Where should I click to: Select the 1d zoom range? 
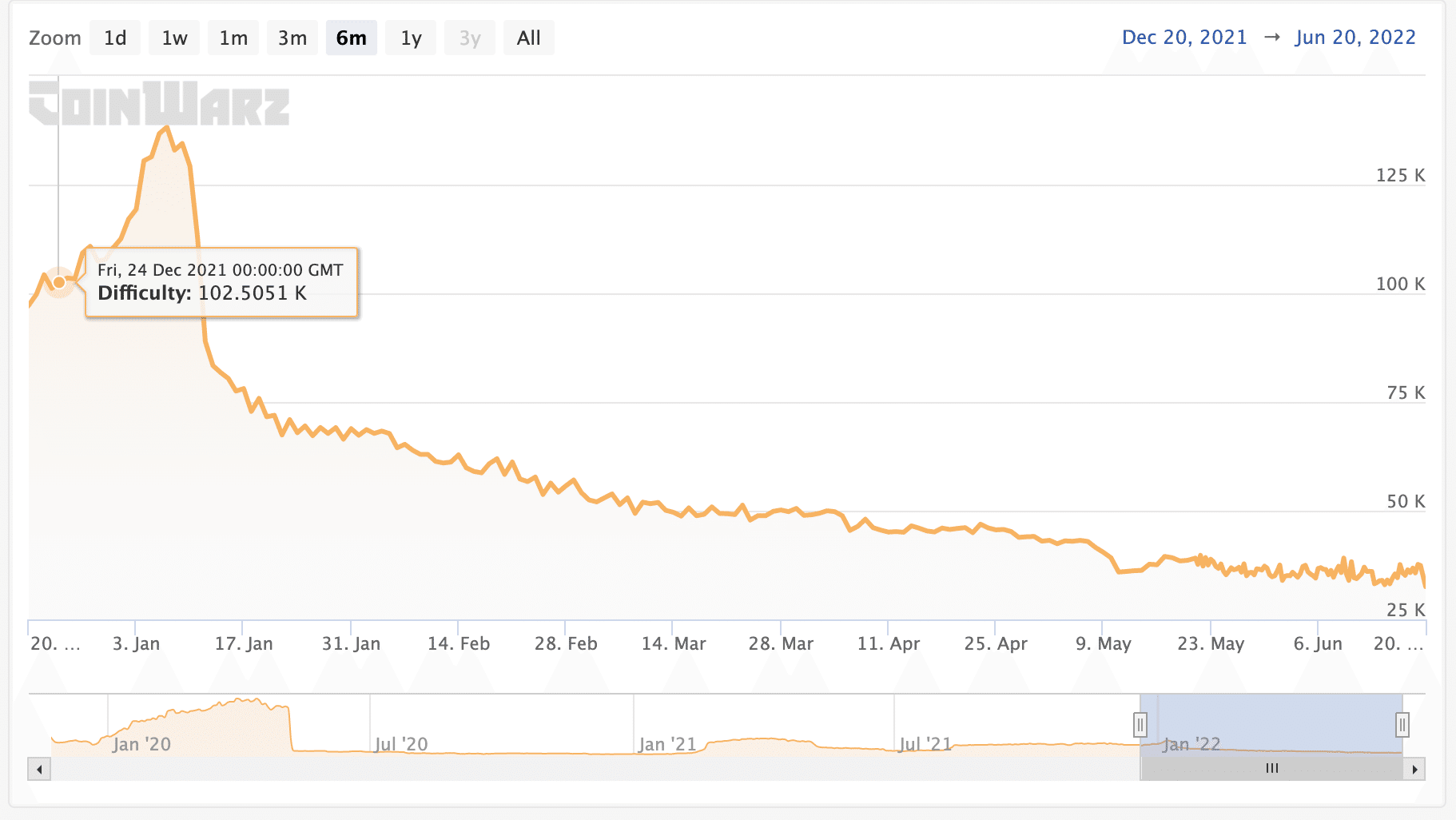115,38
